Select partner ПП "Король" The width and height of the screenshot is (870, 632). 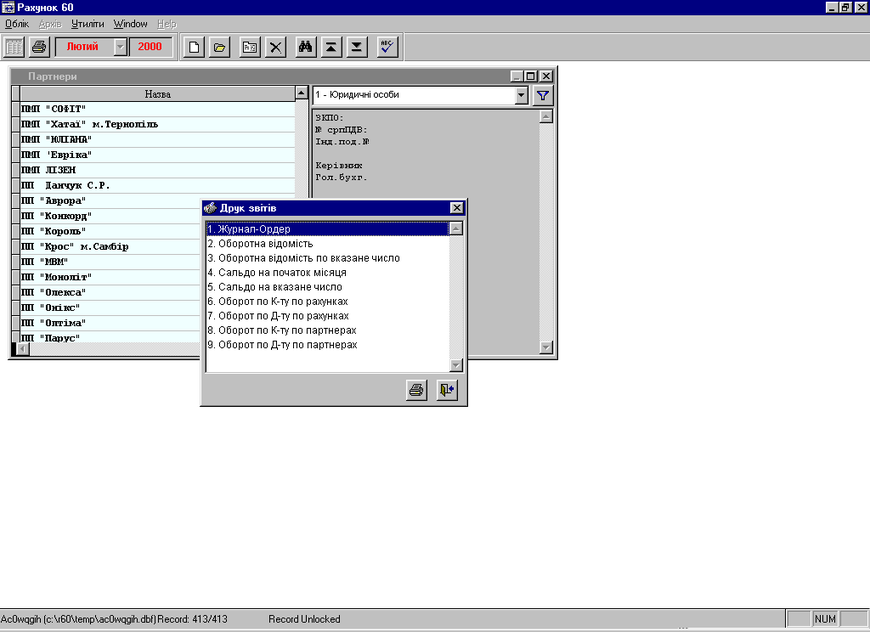(110, 231)
